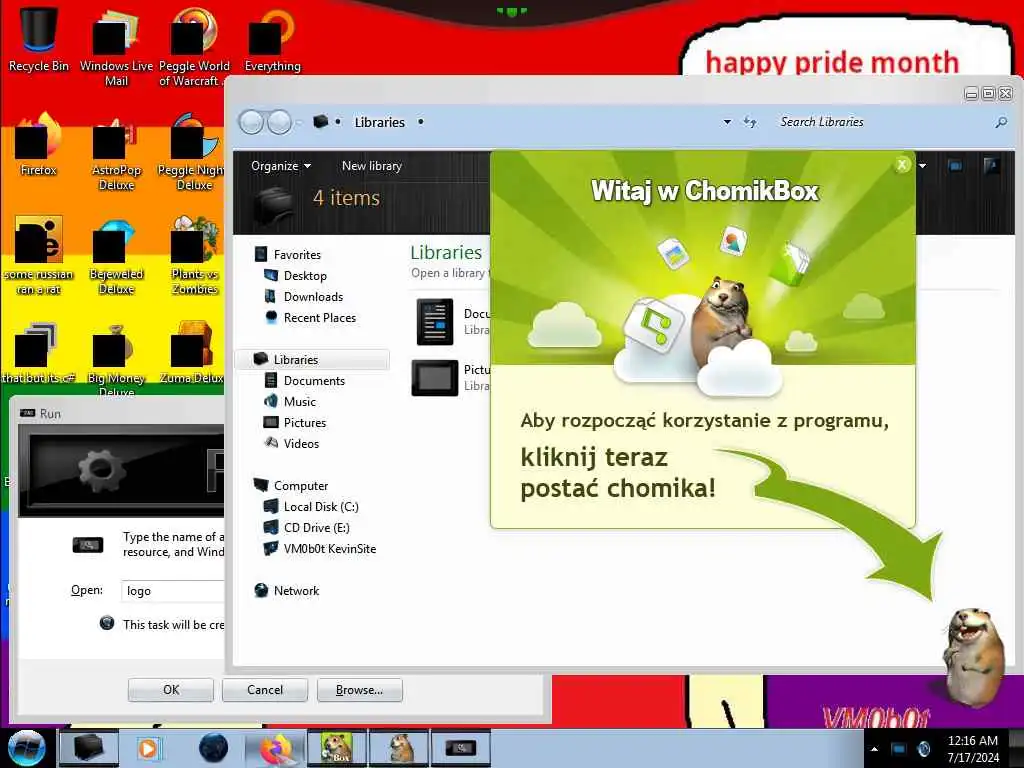Viewport: 1024px width, 768px height.
Task: Open the Organize dropdown menu
Action: pos(281,166)
